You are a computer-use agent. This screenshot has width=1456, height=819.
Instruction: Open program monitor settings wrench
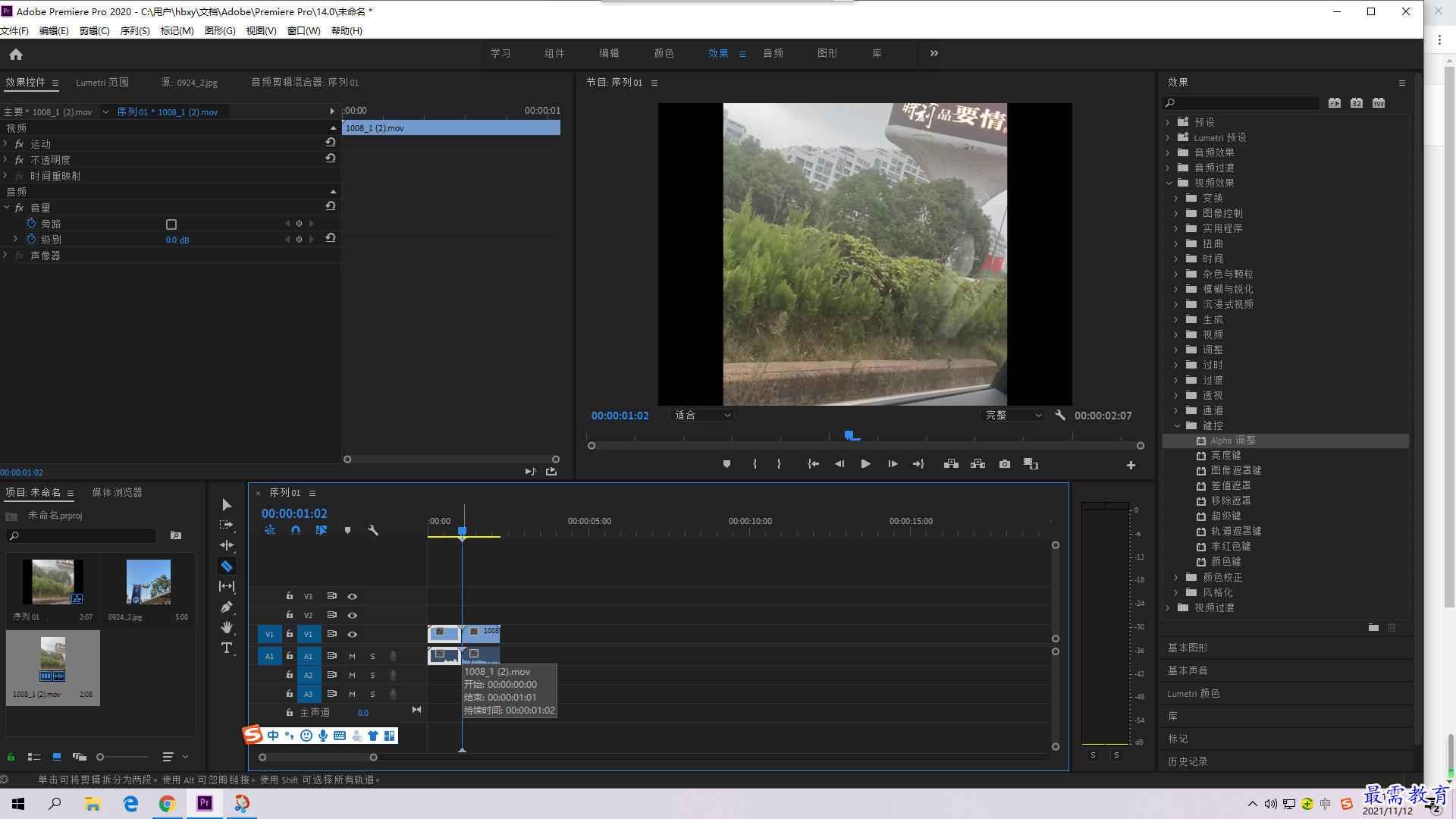coord(1060,416)
